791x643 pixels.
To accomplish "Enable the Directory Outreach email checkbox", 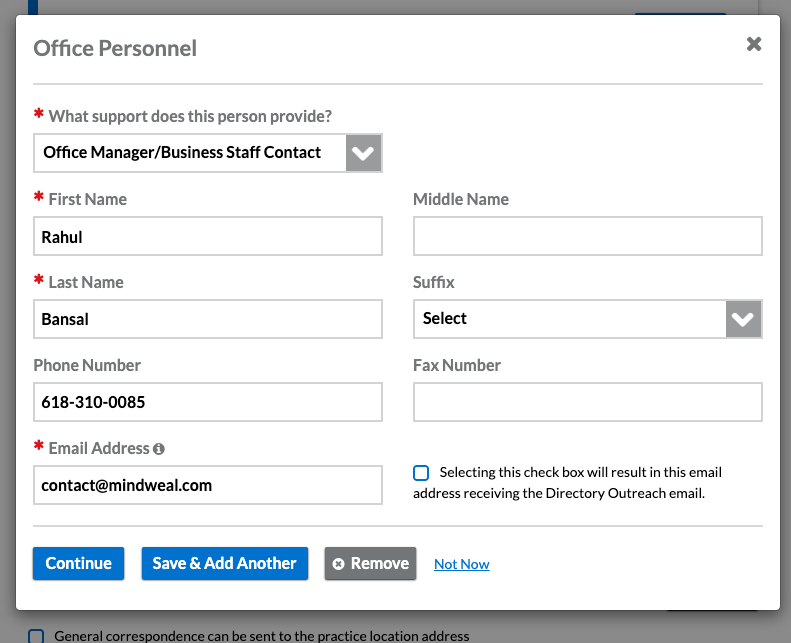I will click(421, 473).
